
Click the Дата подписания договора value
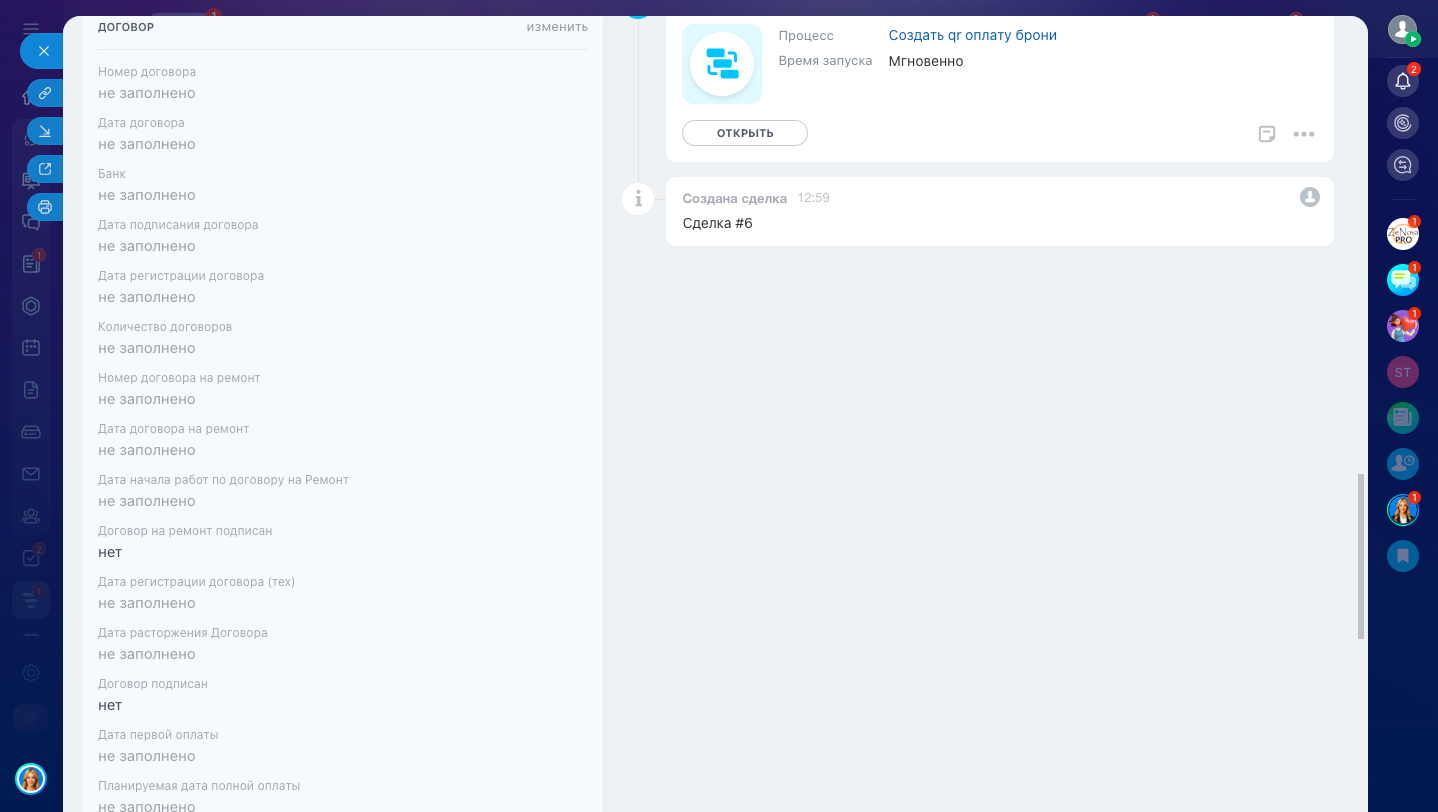click(x=147, y=246)
